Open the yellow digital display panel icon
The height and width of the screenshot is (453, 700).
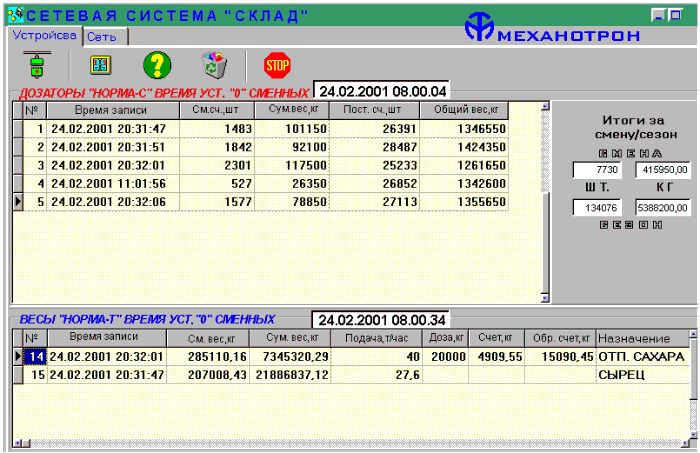tap(100, 65)
